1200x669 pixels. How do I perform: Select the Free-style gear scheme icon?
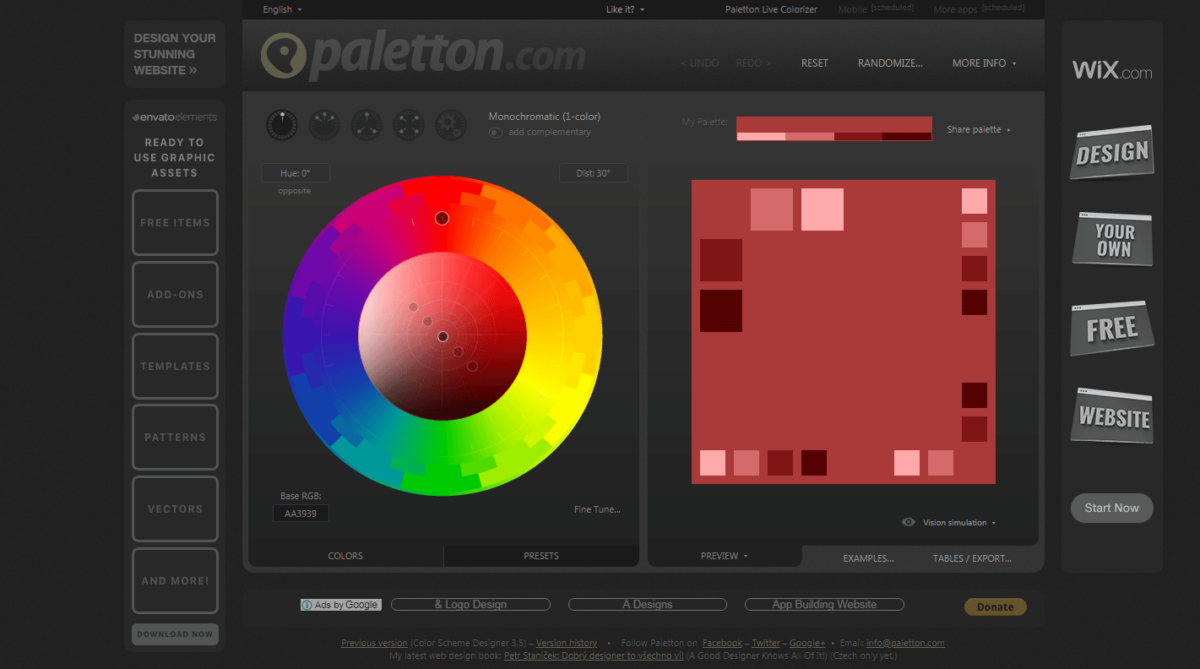pos(450,124)
